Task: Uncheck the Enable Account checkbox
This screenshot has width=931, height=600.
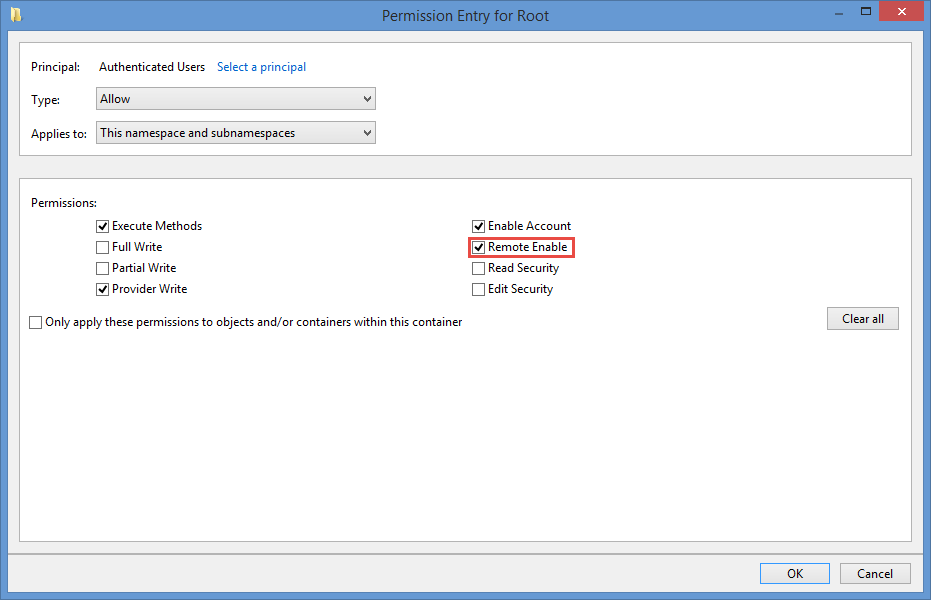Action: [478, 226]
